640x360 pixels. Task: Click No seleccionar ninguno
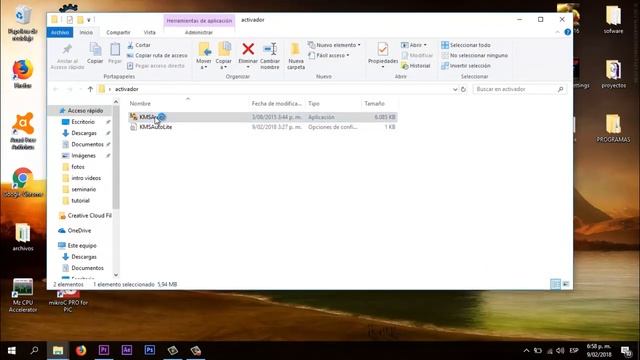pos(475,56)
